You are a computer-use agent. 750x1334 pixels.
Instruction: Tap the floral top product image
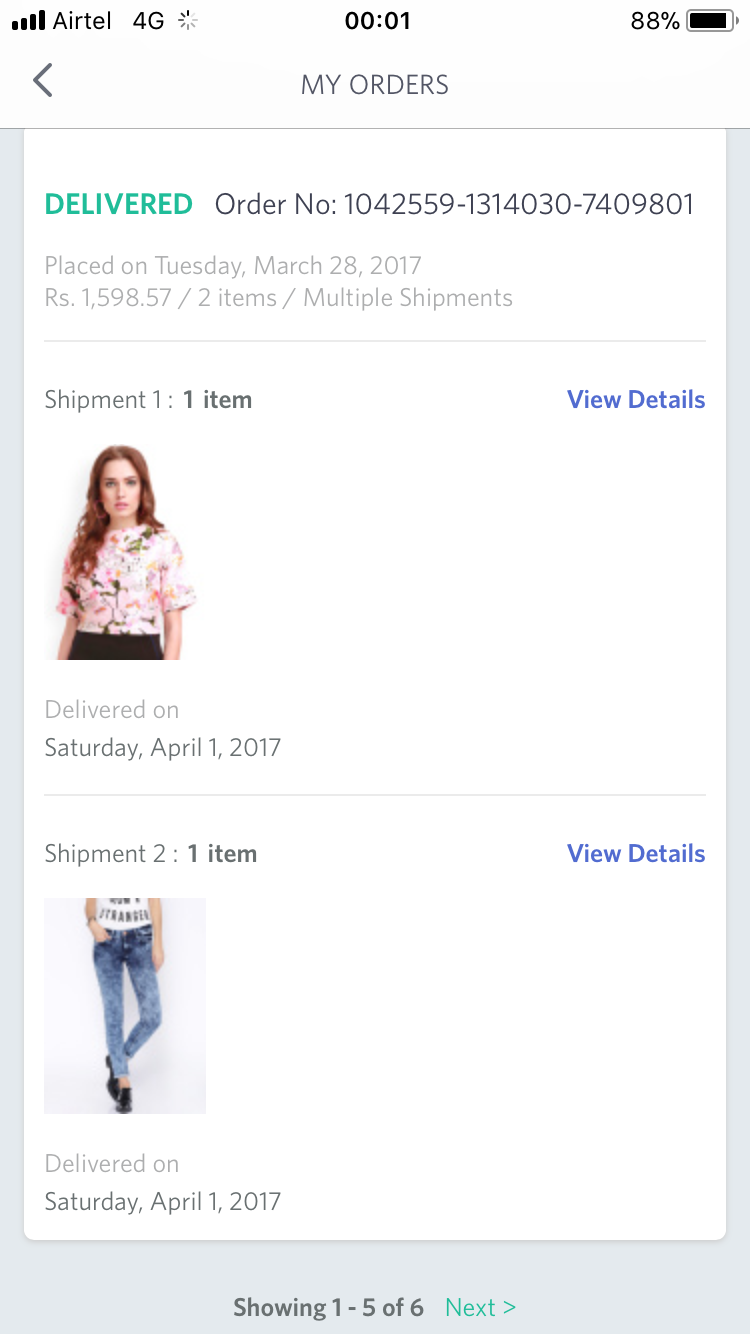[x=121, y=552]
